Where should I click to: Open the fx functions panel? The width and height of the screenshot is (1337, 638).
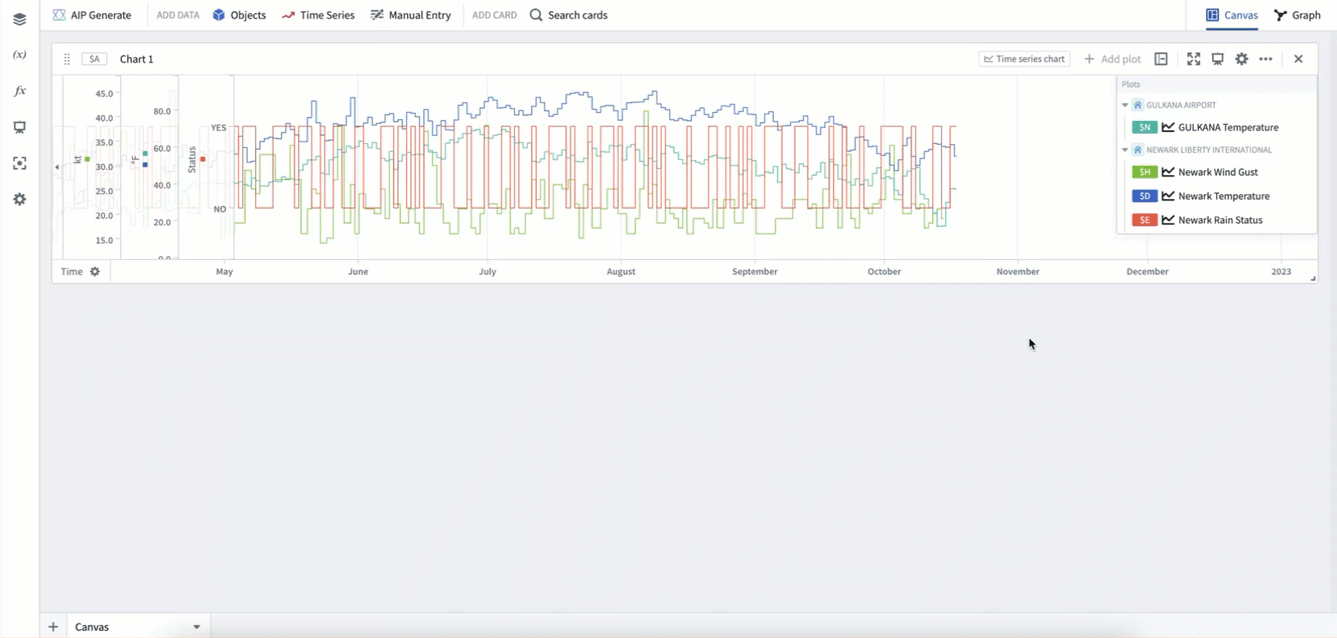[x=19, y=91]
